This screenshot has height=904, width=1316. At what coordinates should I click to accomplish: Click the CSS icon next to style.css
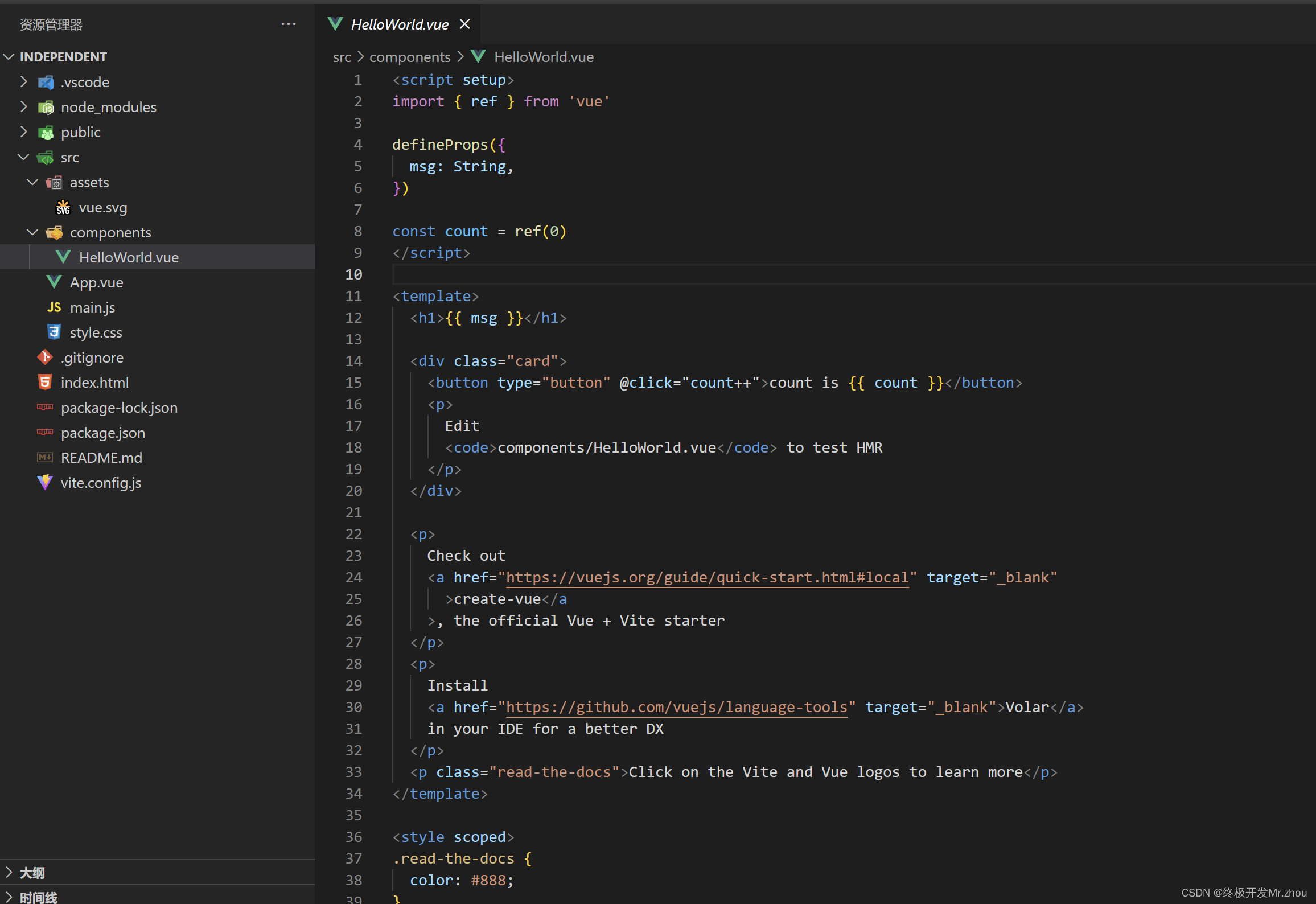pos(54,332)
